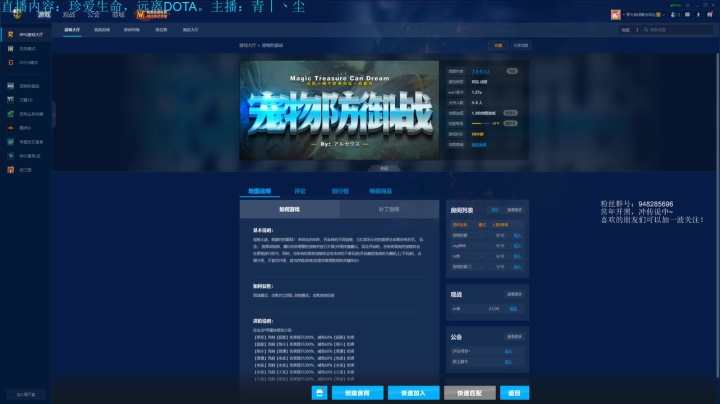
Task: Click the platform shield logo icon
Action: (x=17, y=14)
